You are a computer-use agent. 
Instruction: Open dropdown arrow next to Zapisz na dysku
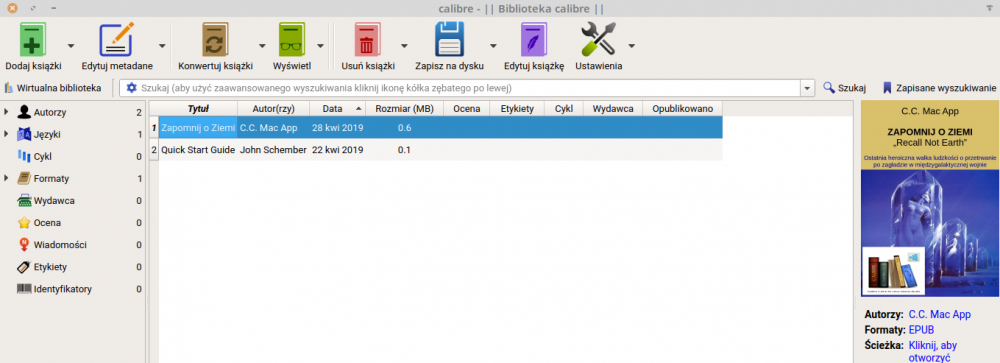(x=493, y=45)
